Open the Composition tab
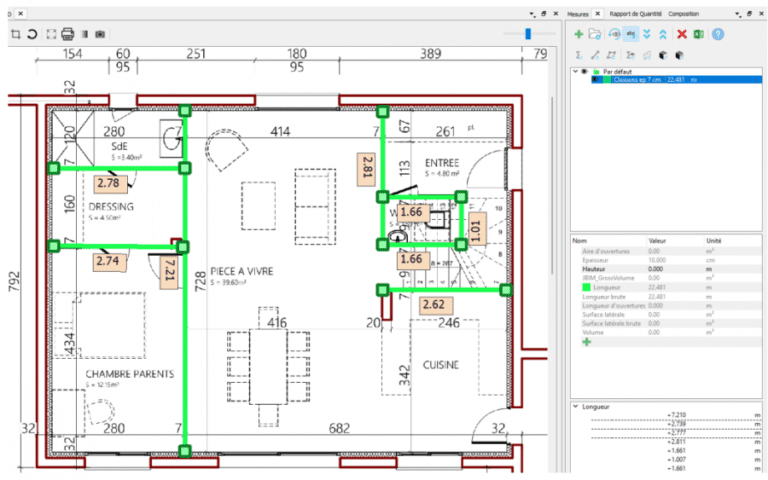 click(x=683, y=14)
